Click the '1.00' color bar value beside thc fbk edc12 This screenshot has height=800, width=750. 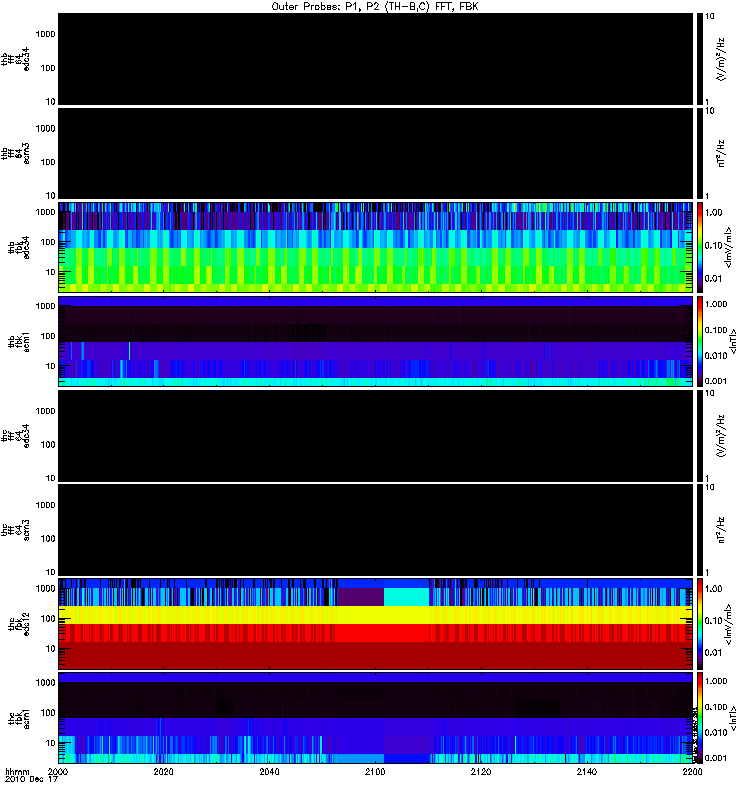tap(714, 588)
